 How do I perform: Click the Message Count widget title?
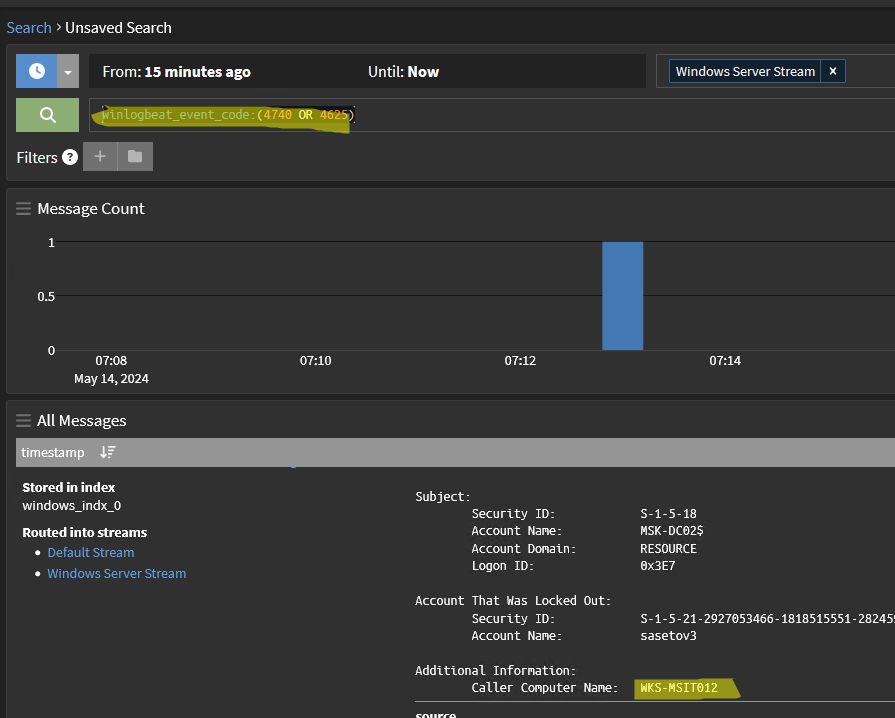[91, 209]
